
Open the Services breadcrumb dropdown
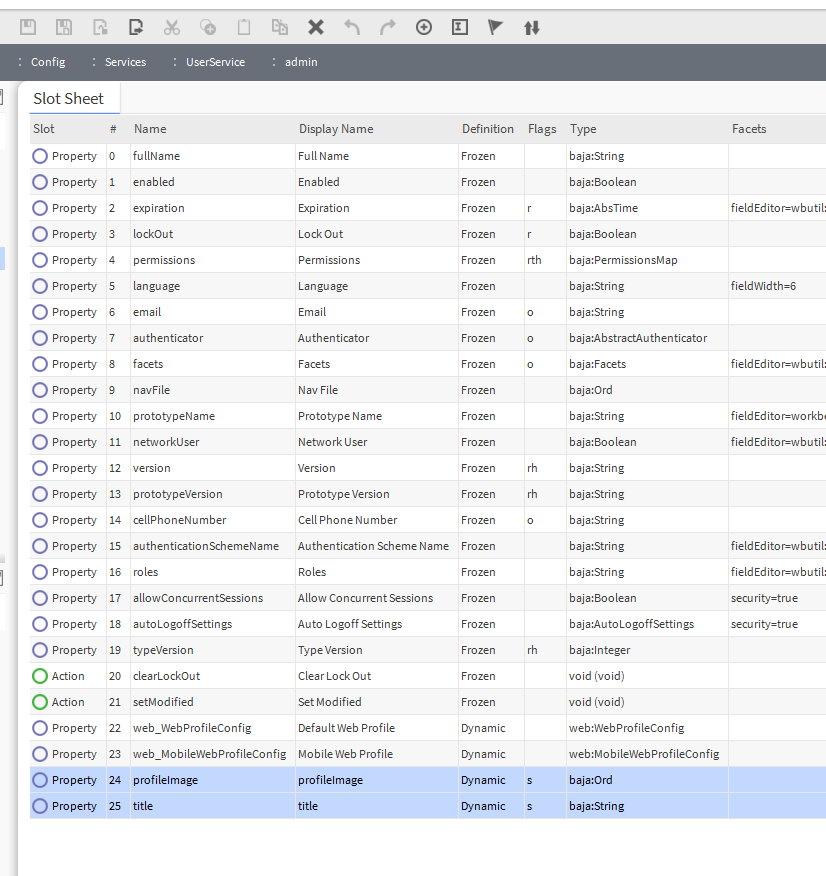click(x=95, y=62)
